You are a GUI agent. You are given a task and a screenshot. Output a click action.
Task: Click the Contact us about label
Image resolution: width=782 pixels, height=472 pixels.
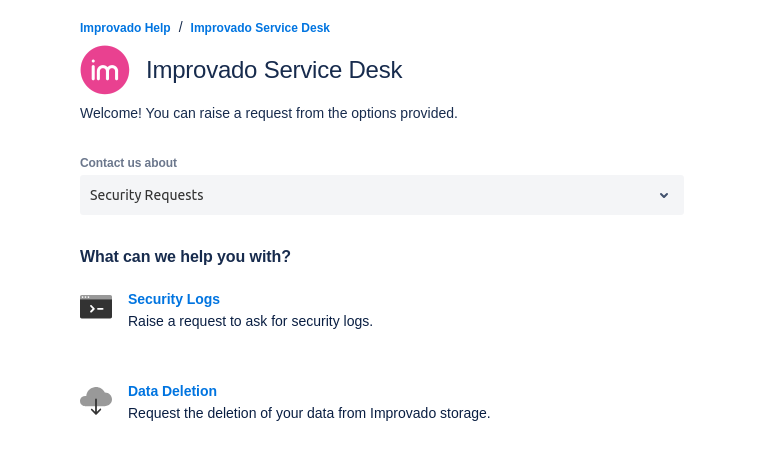[x=128, y=163]
